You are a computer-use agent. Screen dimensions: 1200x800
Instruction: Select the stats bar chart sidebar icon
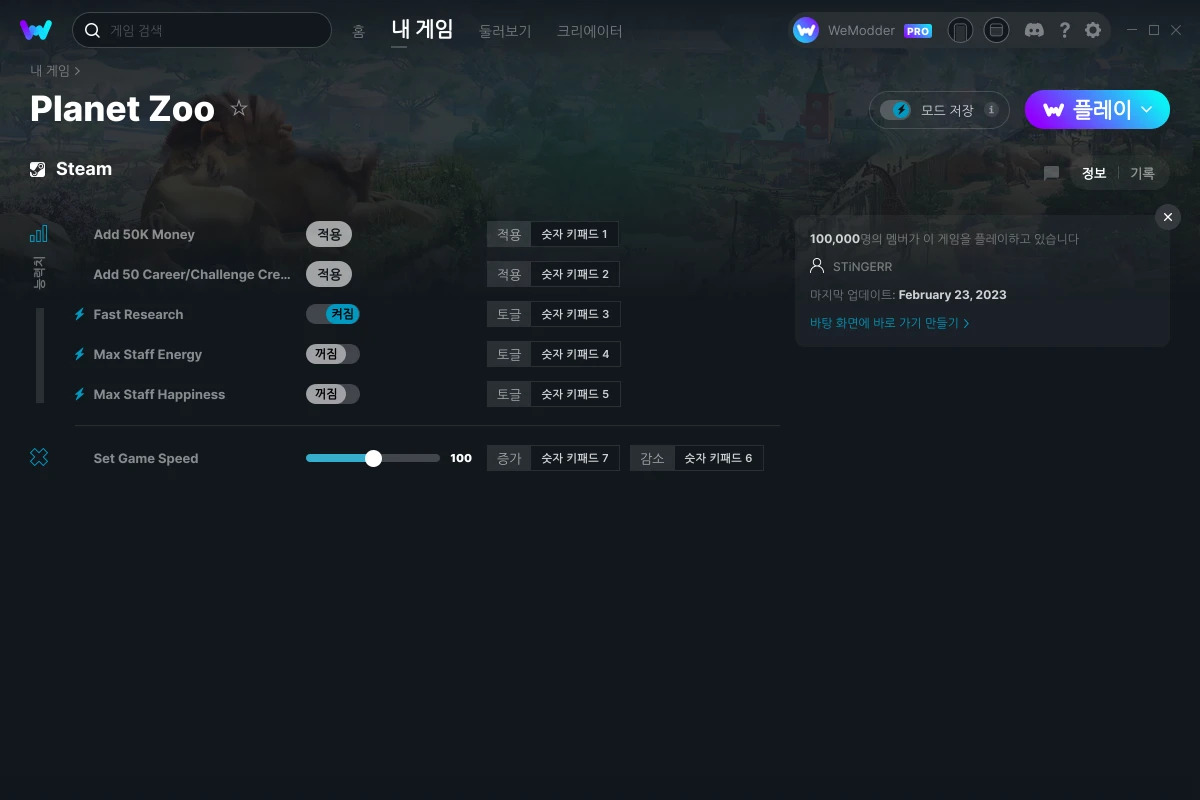[x=38, y=234]
